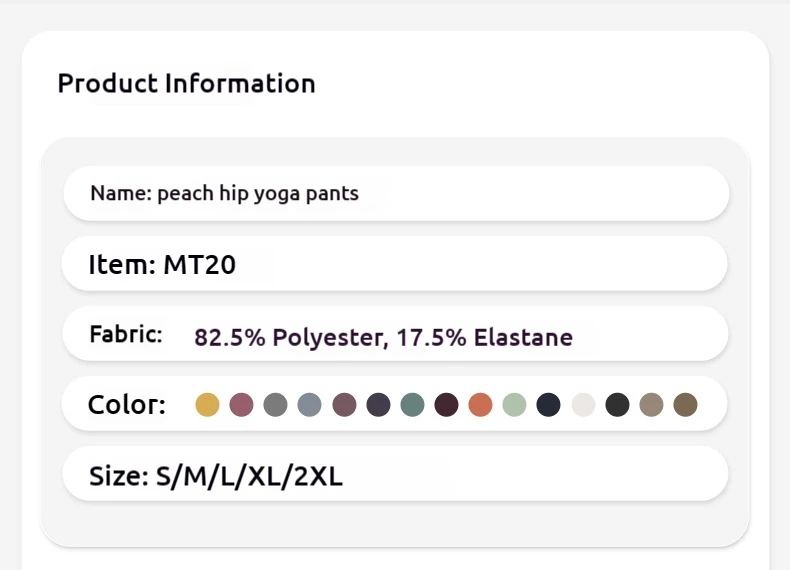The image size is (790, 570).
Task: Pick the off-white color swatch
Action: (x=583, y=405)
